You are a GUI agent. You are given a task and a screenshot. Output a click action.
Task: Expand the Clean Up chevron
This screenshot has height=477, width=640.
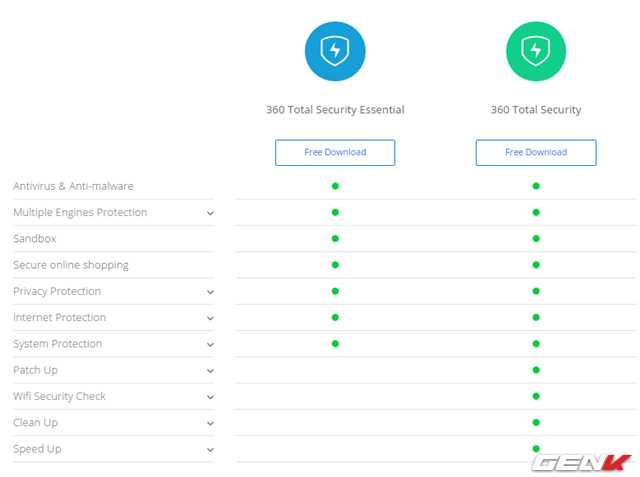point(210,424)
